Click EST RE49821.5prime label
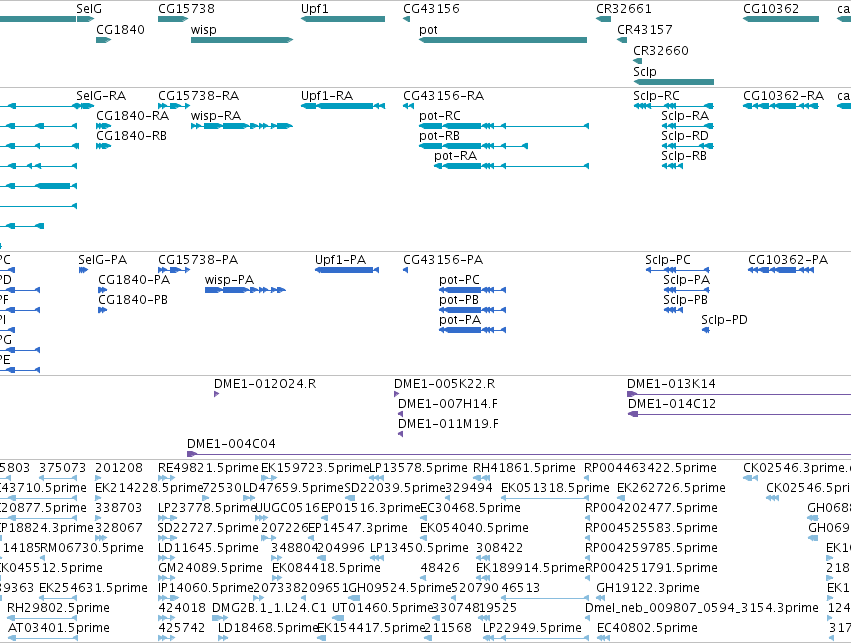Viewport: 851px width, 643px height. (208, 468)
